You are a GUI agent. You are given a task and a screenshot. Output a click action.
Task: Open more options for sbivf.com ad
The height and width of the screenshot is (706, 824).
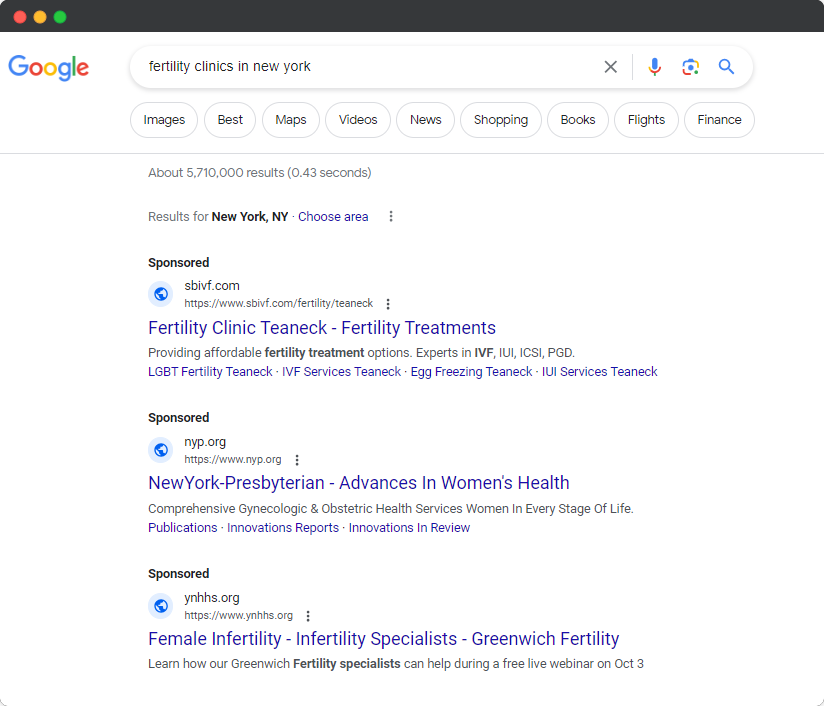(388, 304)
